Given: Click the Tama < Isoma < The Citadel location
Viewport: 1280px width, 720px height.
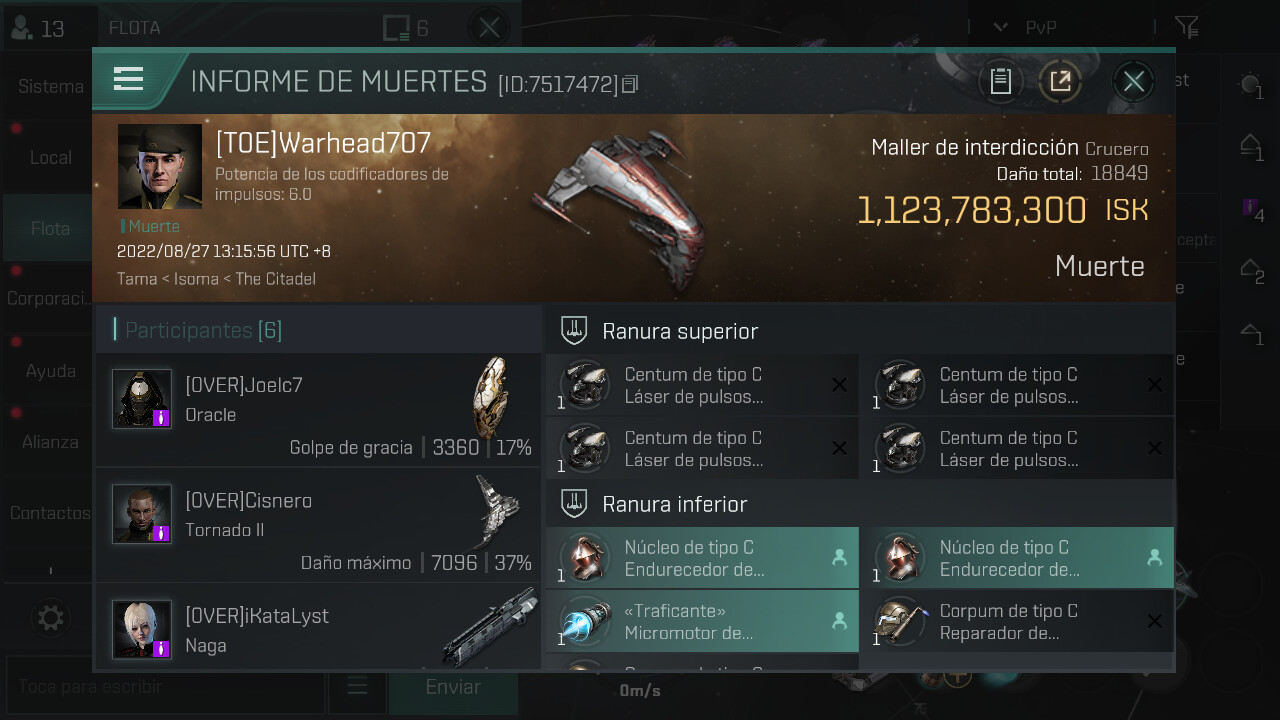Looking at the screenshot, I should coord(216,279).
